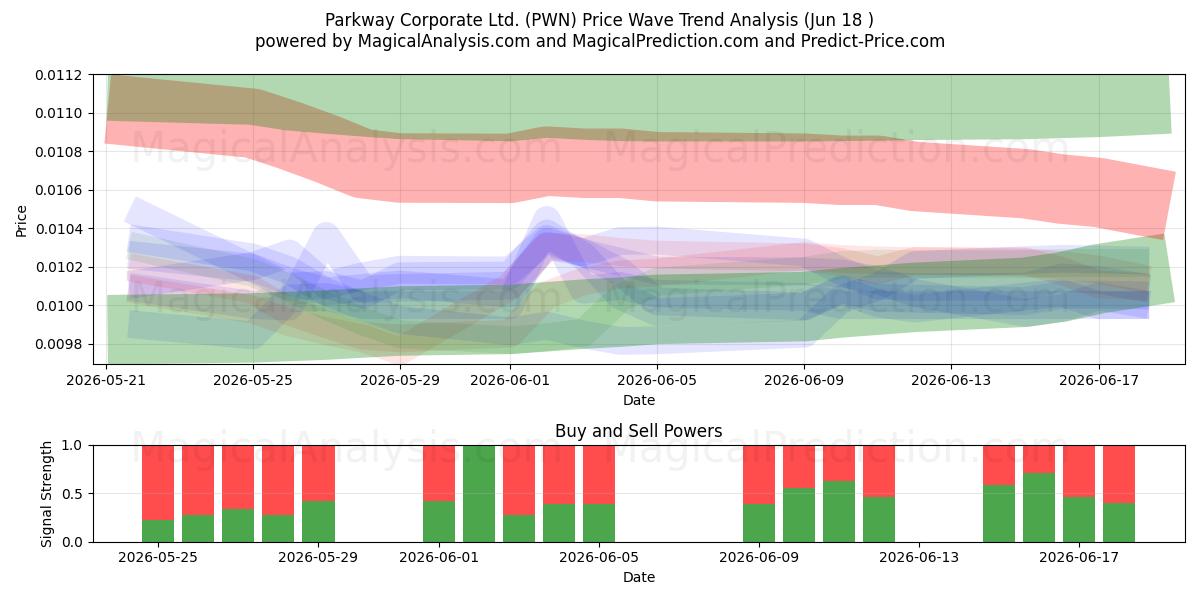Click the green buy bar at 2026-05-25
This screenshot has height=600, width=1200.
click(158, 530)
